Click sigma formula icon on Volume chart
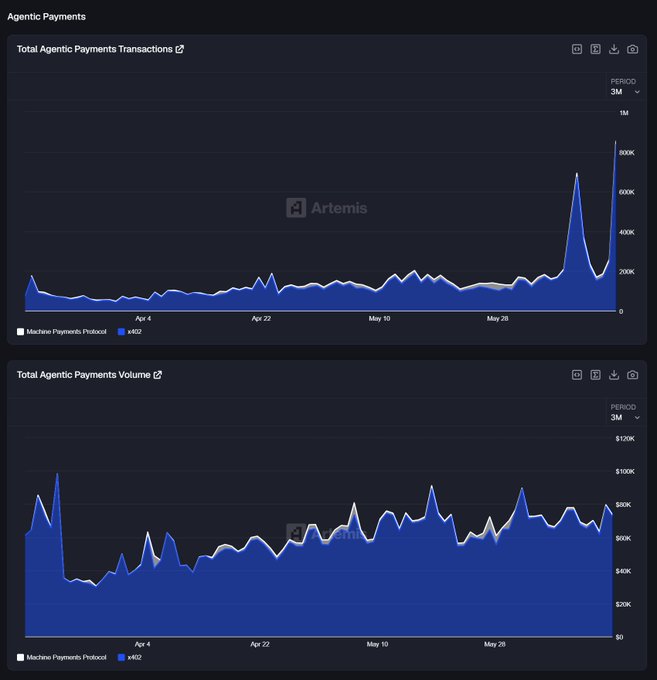 tap(595, 375)
